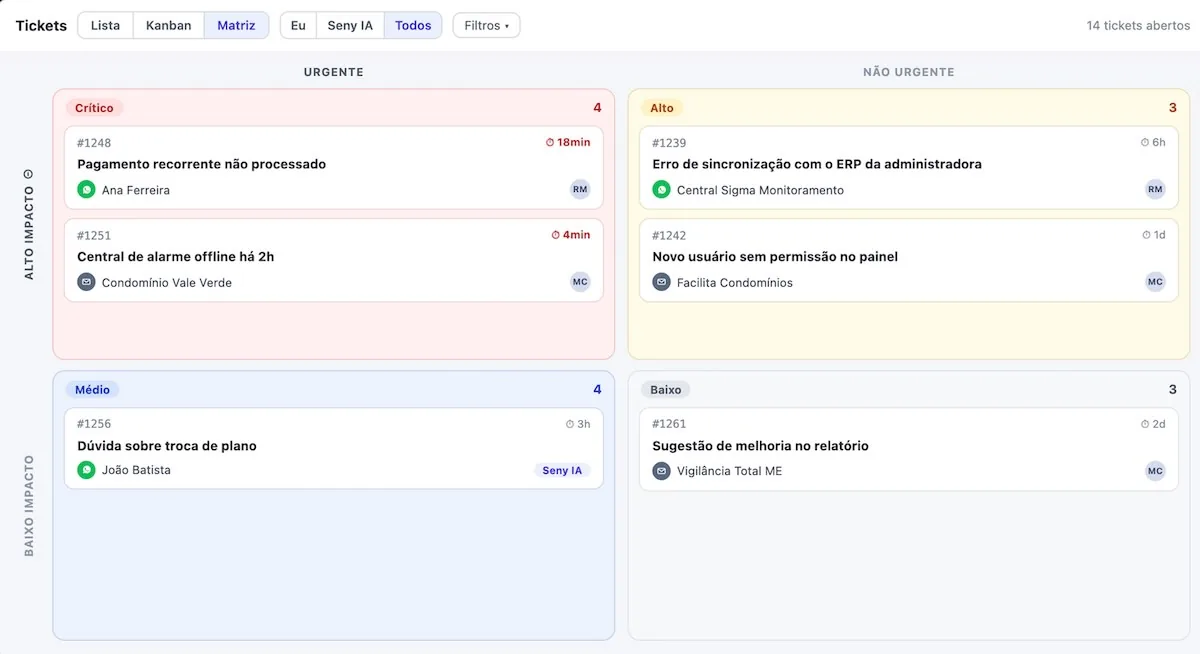
Task: Click the count 3 in the Baixo quadrant
Action: (x=1173, y=390)
